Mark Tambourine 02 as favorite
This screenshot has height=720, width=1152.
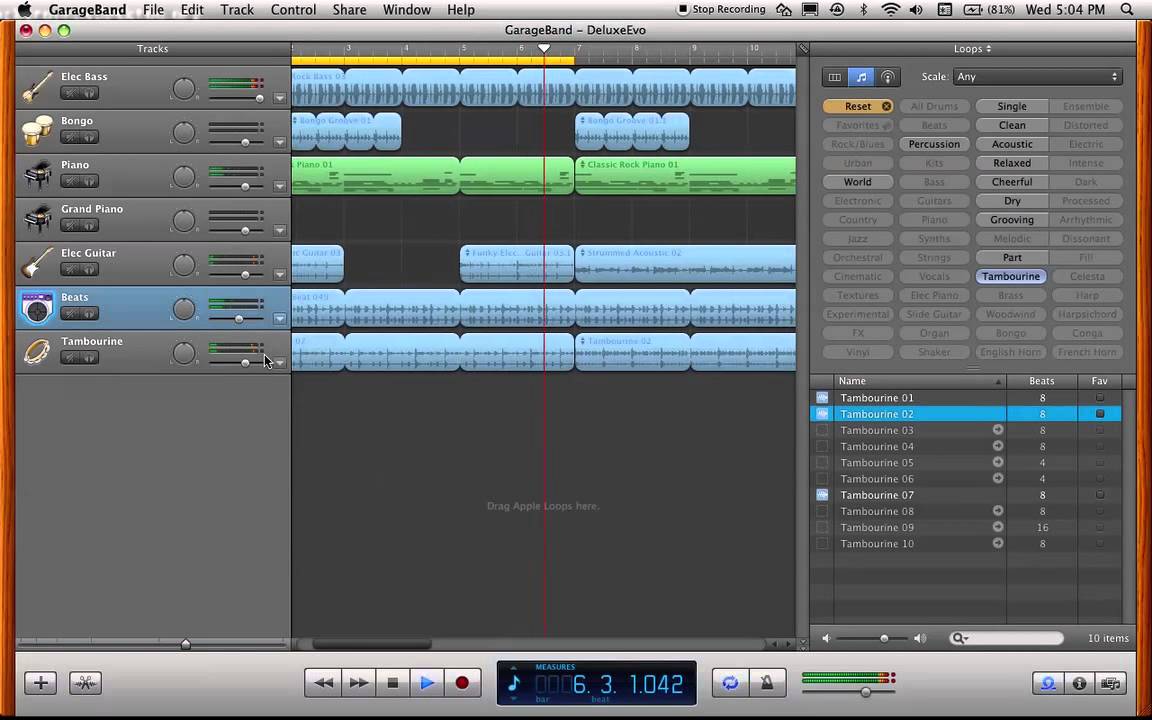click(x=1100, y=414)
